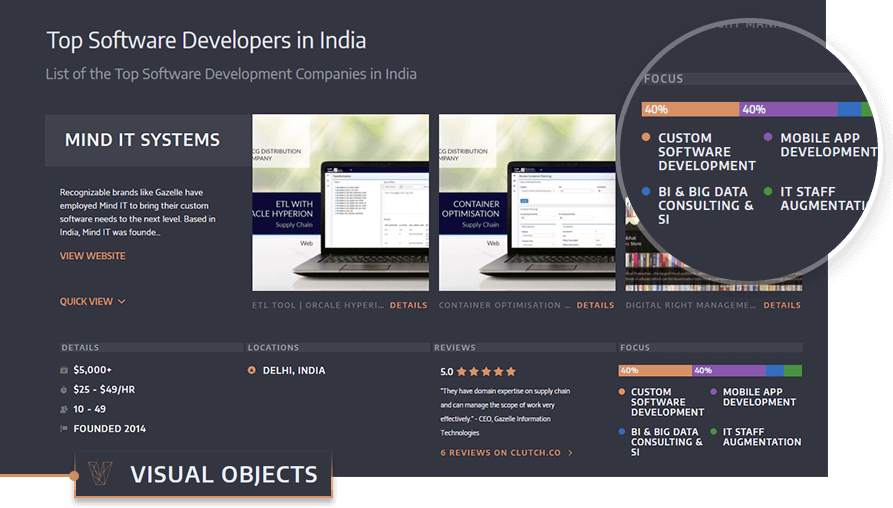Click the flag icon next to Founded 2014
This screenshot has width=893, height=508.
click(64, 429)
